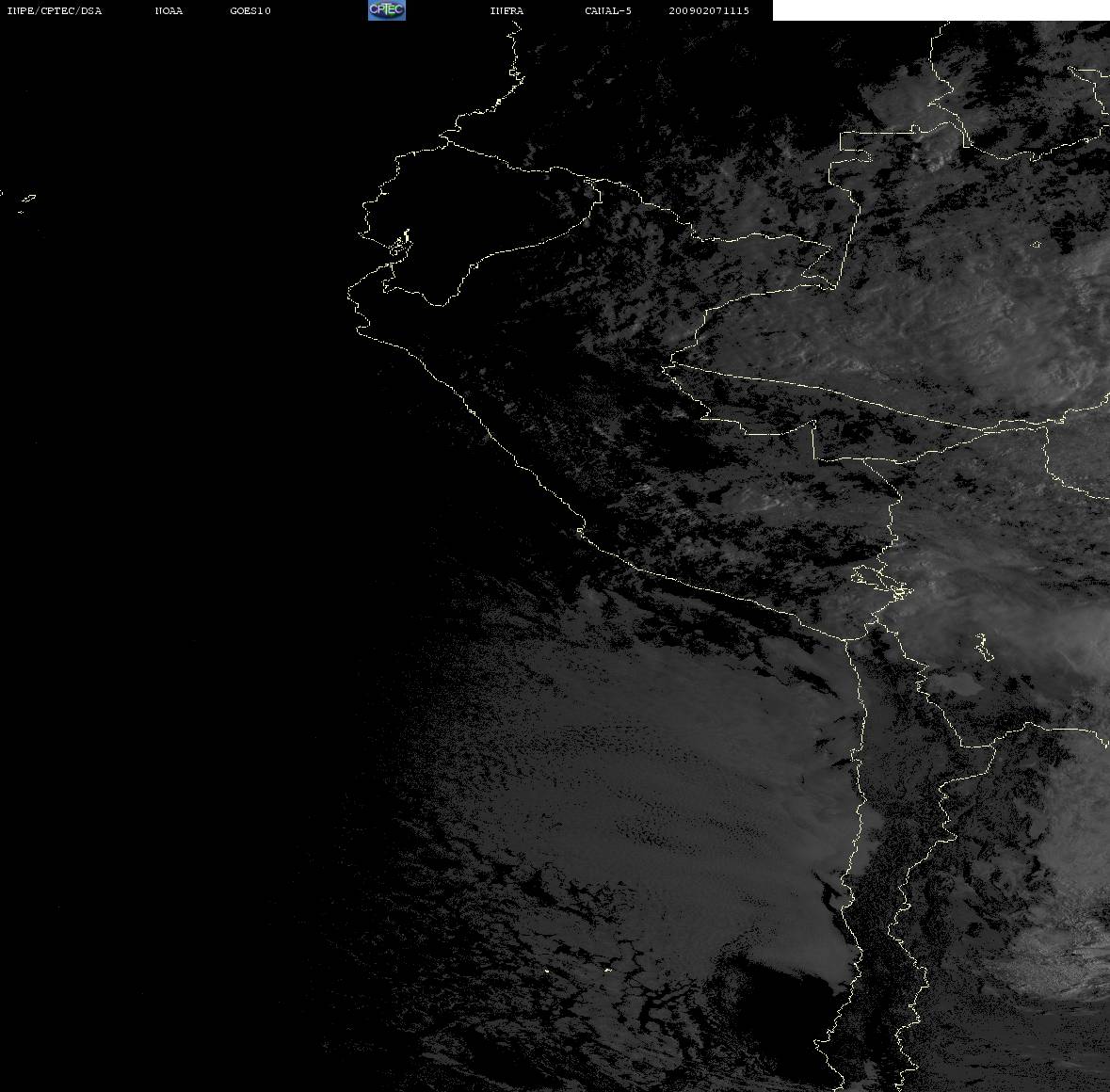1110x1092 pixels.
Task: Select the 200902071115 timestamp
Action: pyautogui.click(x=709, y=10)
